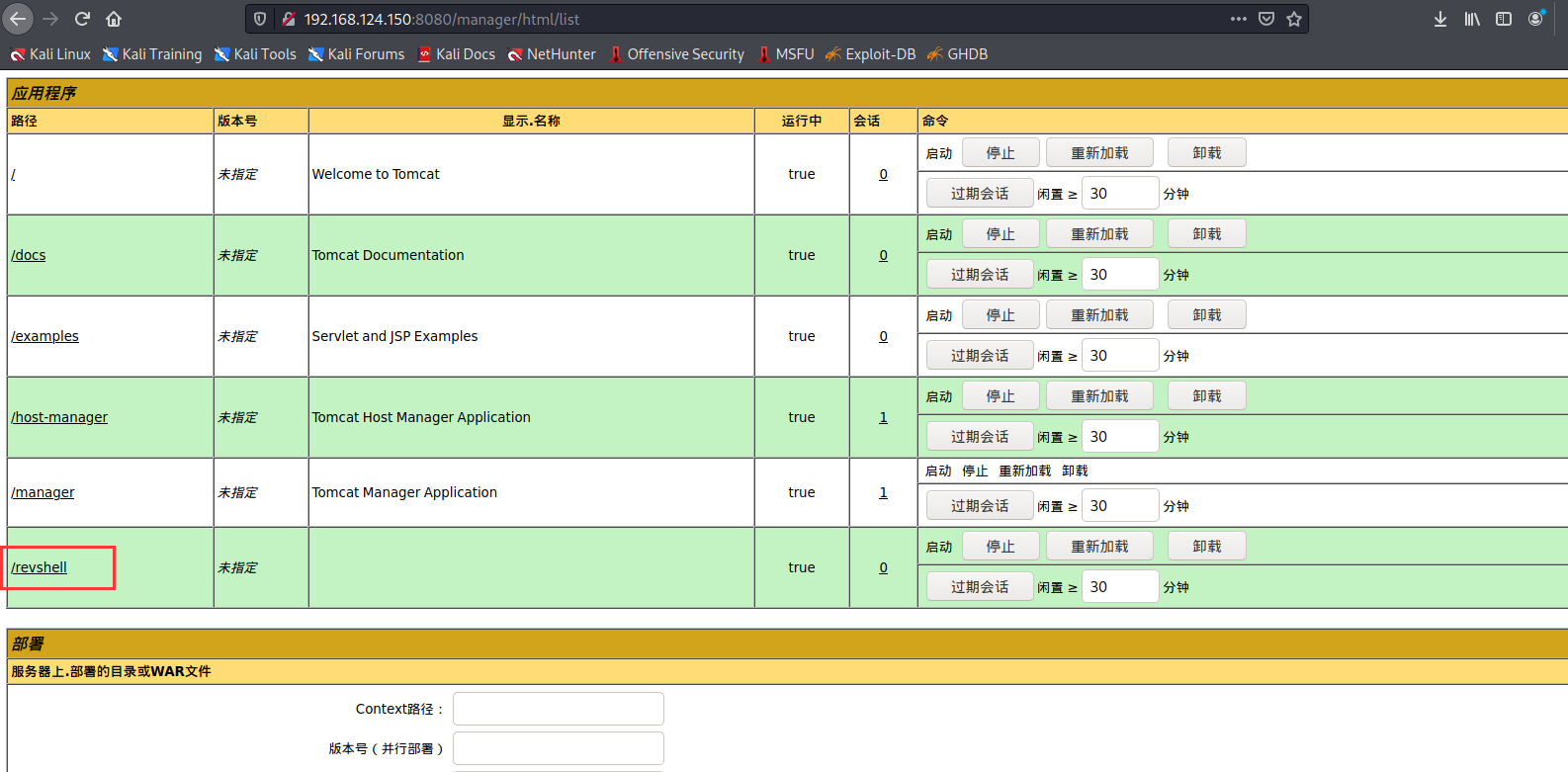Open the /host-manager application link
The image size is (1568, 772).
click(59, 417)
